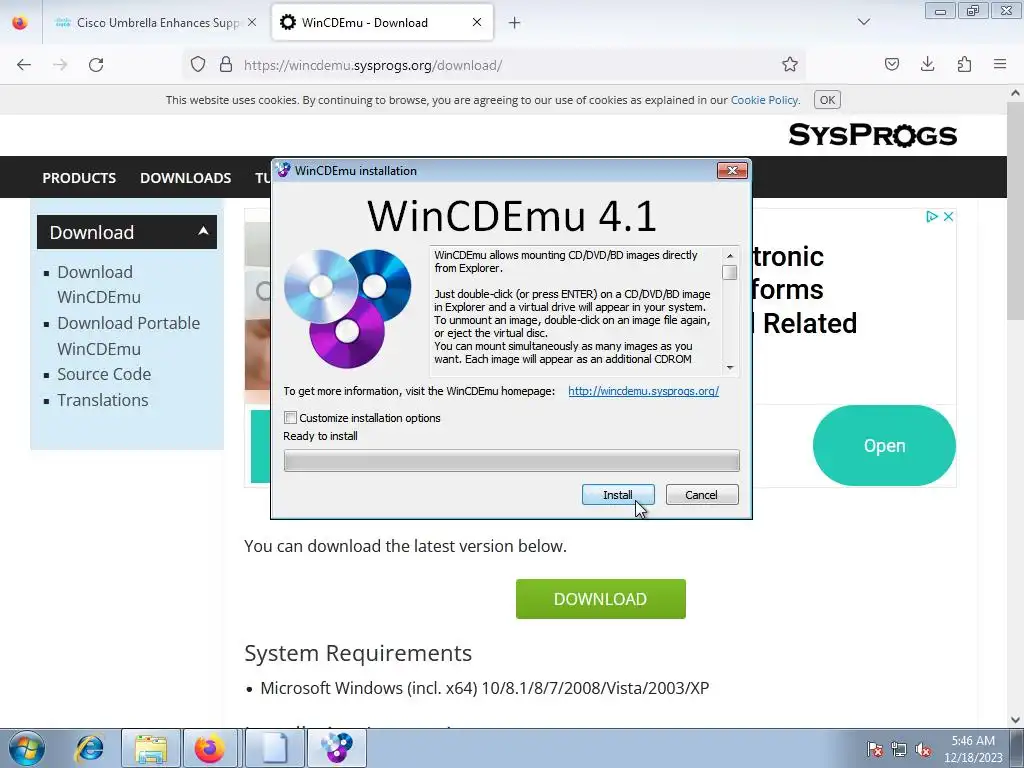Click the page scrollbar up arrow
Viewport: 1024px width, 768px height.
tap(1016, 93)
